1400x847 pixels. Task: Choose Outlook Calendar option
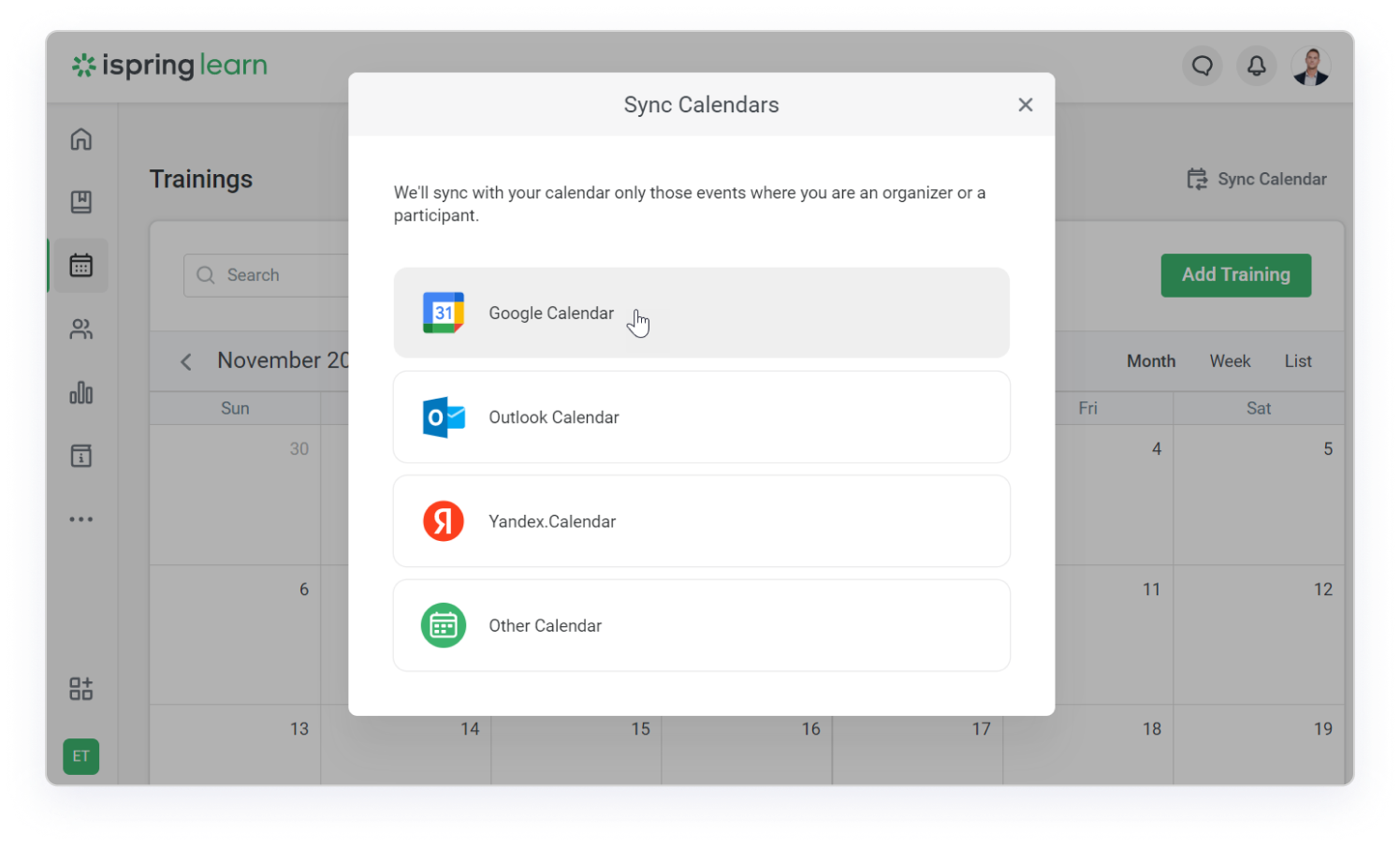click(x=702, y=417)
